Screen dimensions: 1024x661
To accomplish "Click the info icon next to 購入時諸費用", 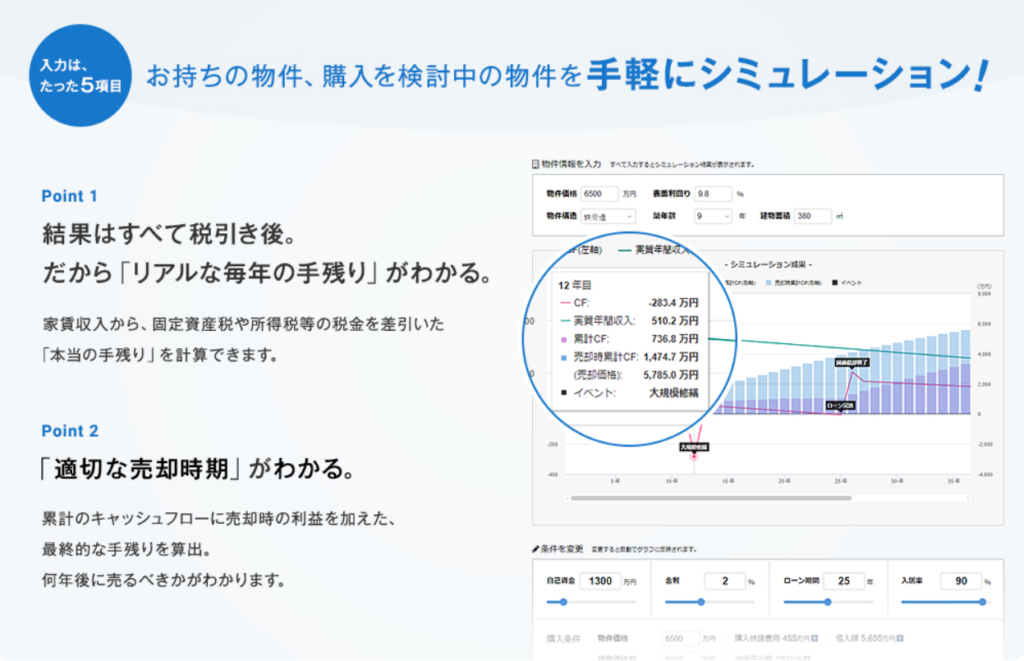I will pos(814,637).
